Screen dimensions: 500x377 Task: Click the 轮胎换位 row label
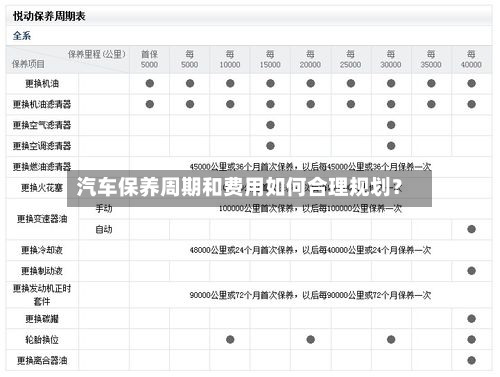42,340
